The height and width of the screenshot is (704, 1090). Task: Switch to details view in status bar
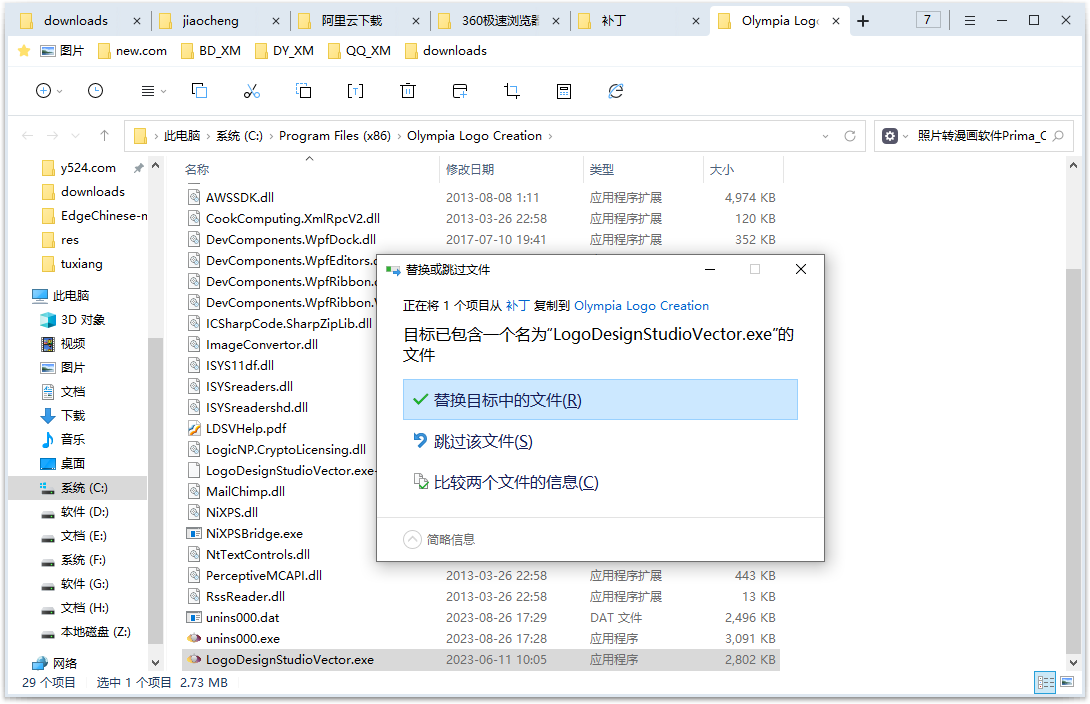point(1046,682)
